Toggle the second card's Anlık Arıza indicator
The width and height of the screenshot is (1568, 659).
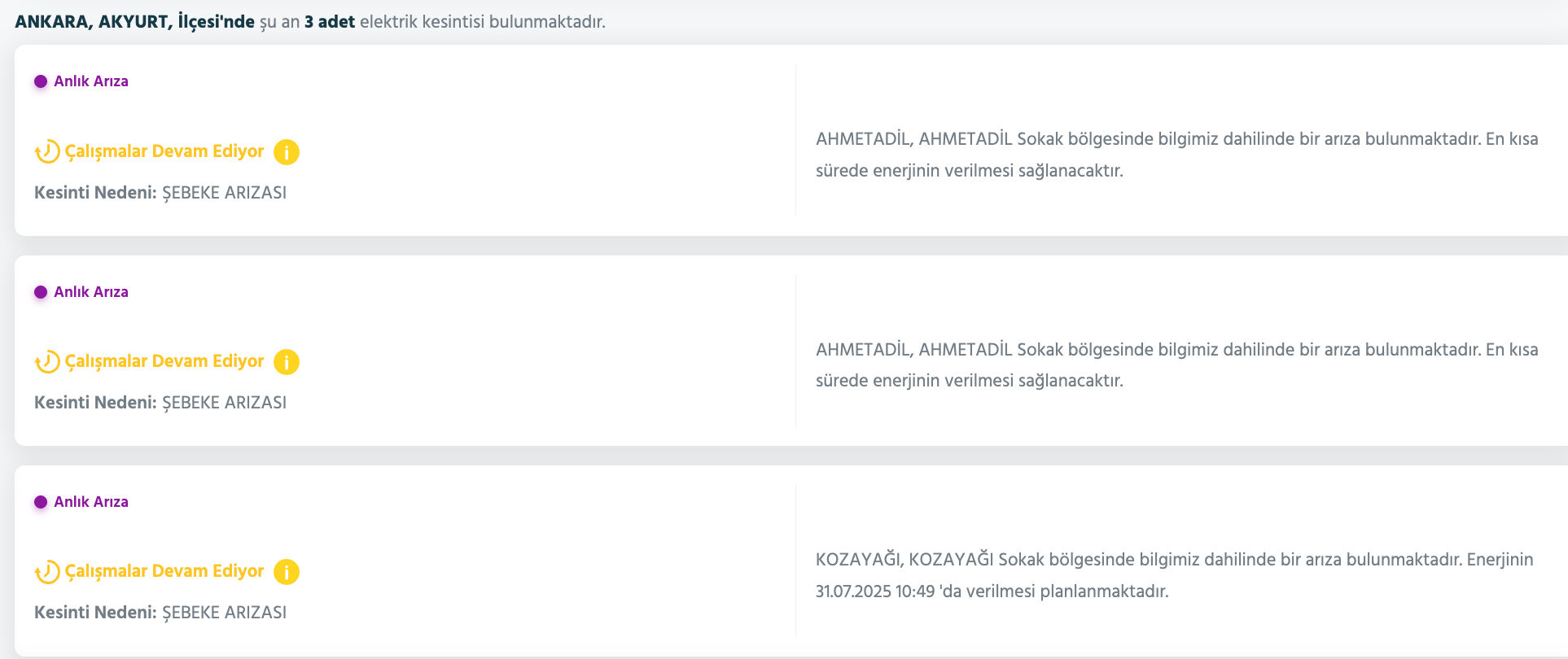coord(81,291)
